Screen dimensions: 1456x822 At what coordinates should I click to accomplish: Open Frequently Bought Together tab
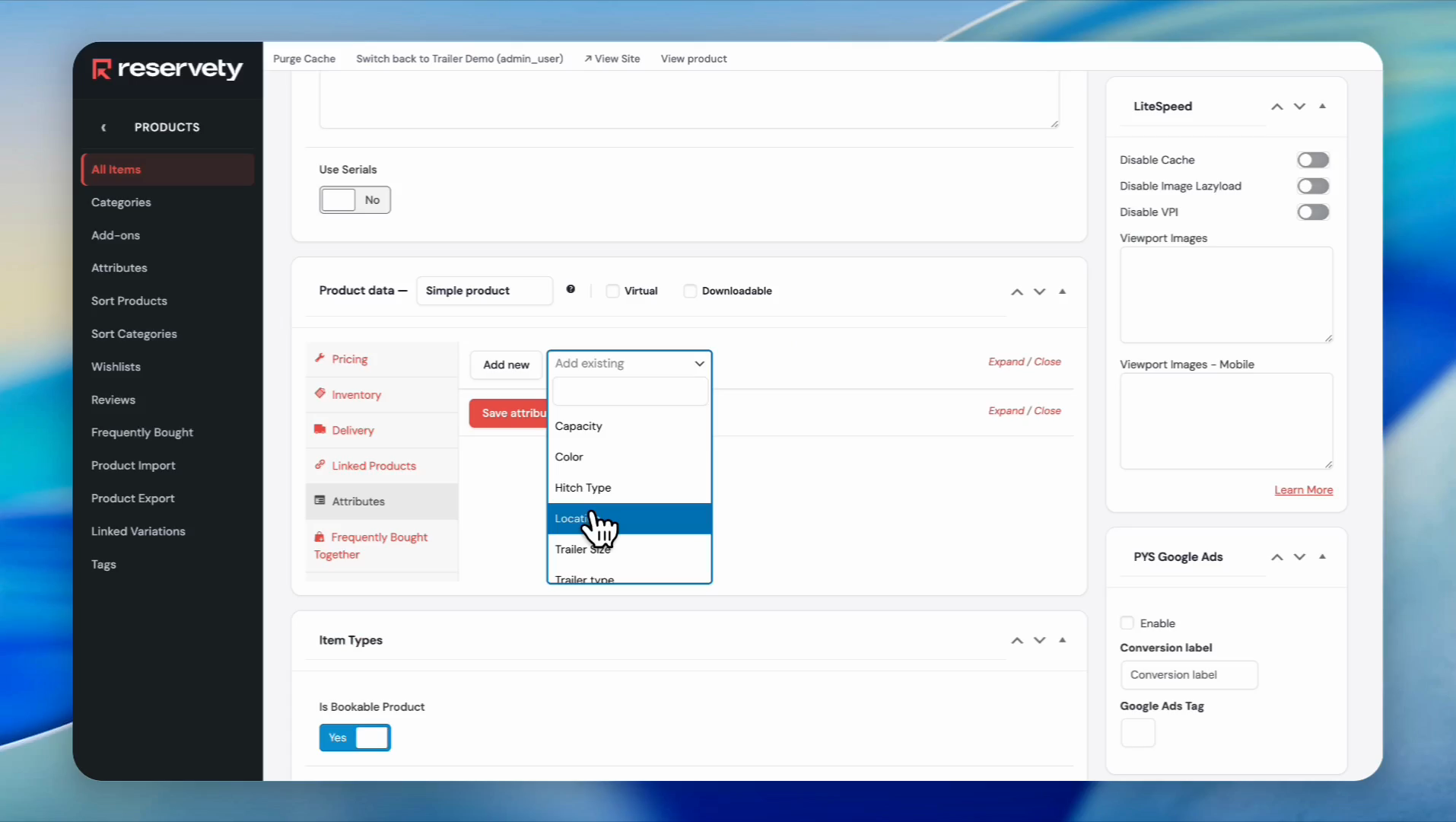pos(382,546)
